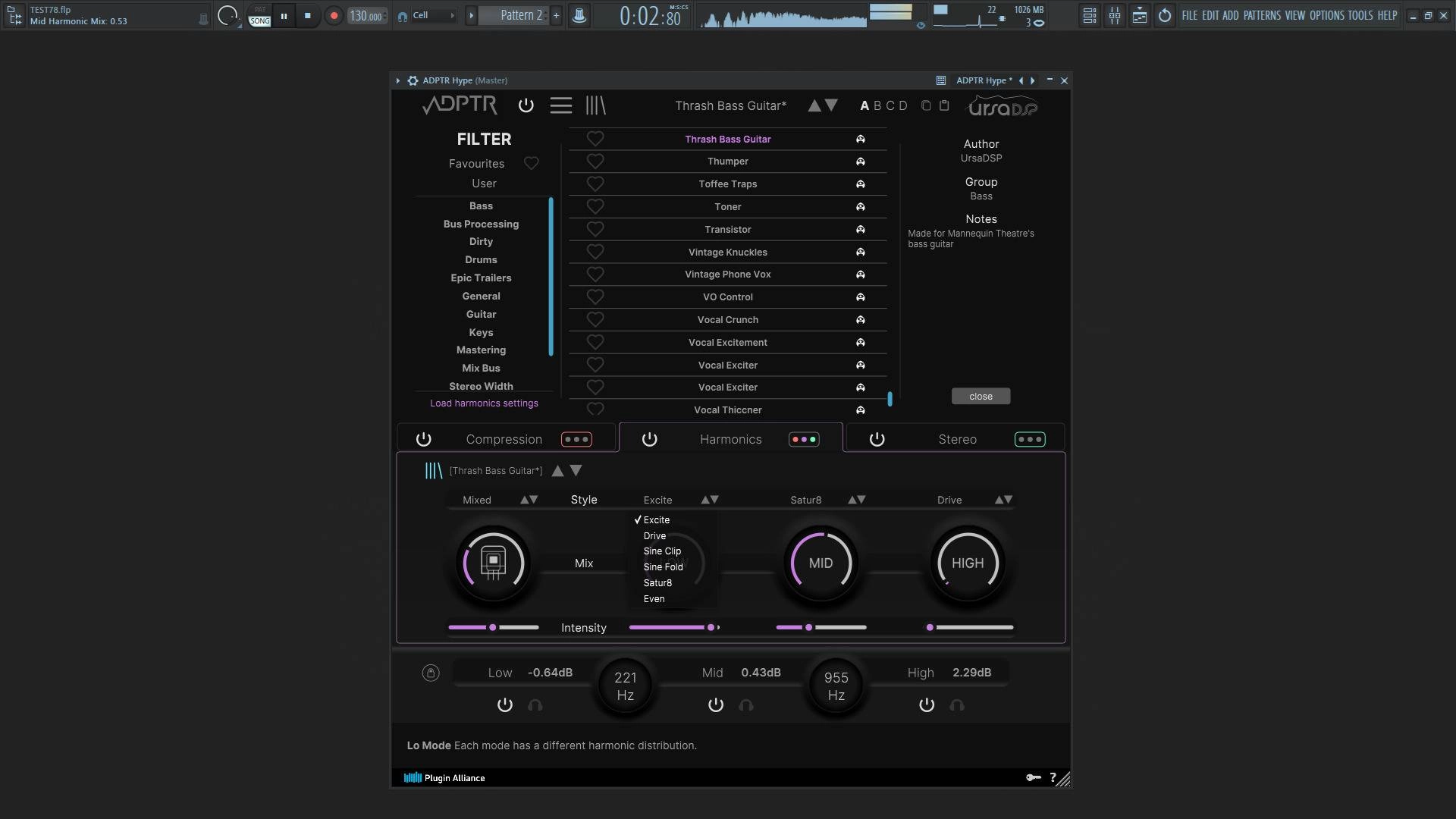Toggle FL Studio metronome icon
1456x819 pixels.
point(579,15)
